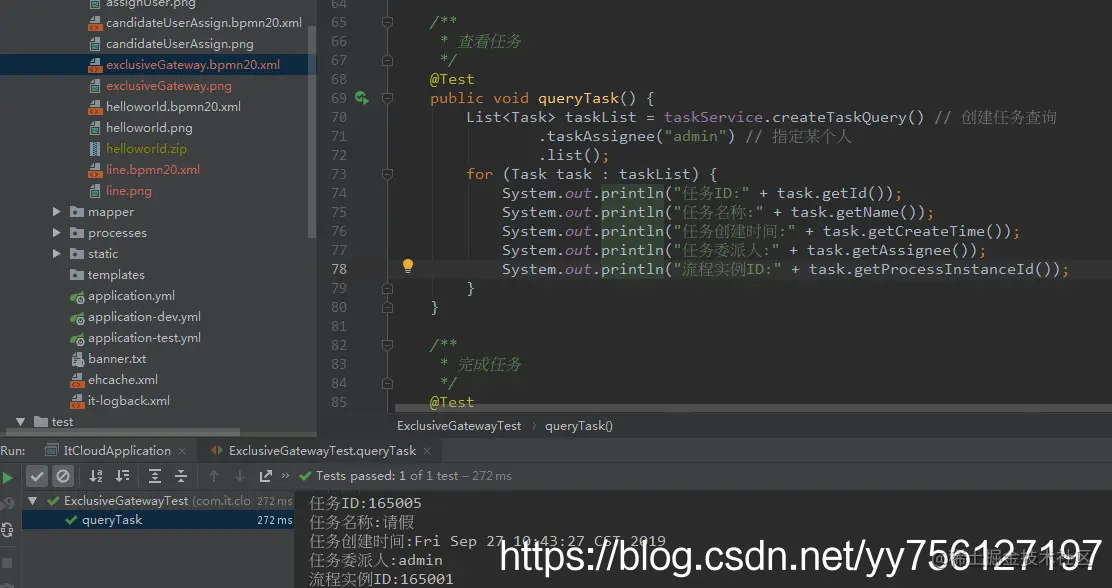1112x588 pixels.
Task: Expand all test results
Action: tap(155, 476)
